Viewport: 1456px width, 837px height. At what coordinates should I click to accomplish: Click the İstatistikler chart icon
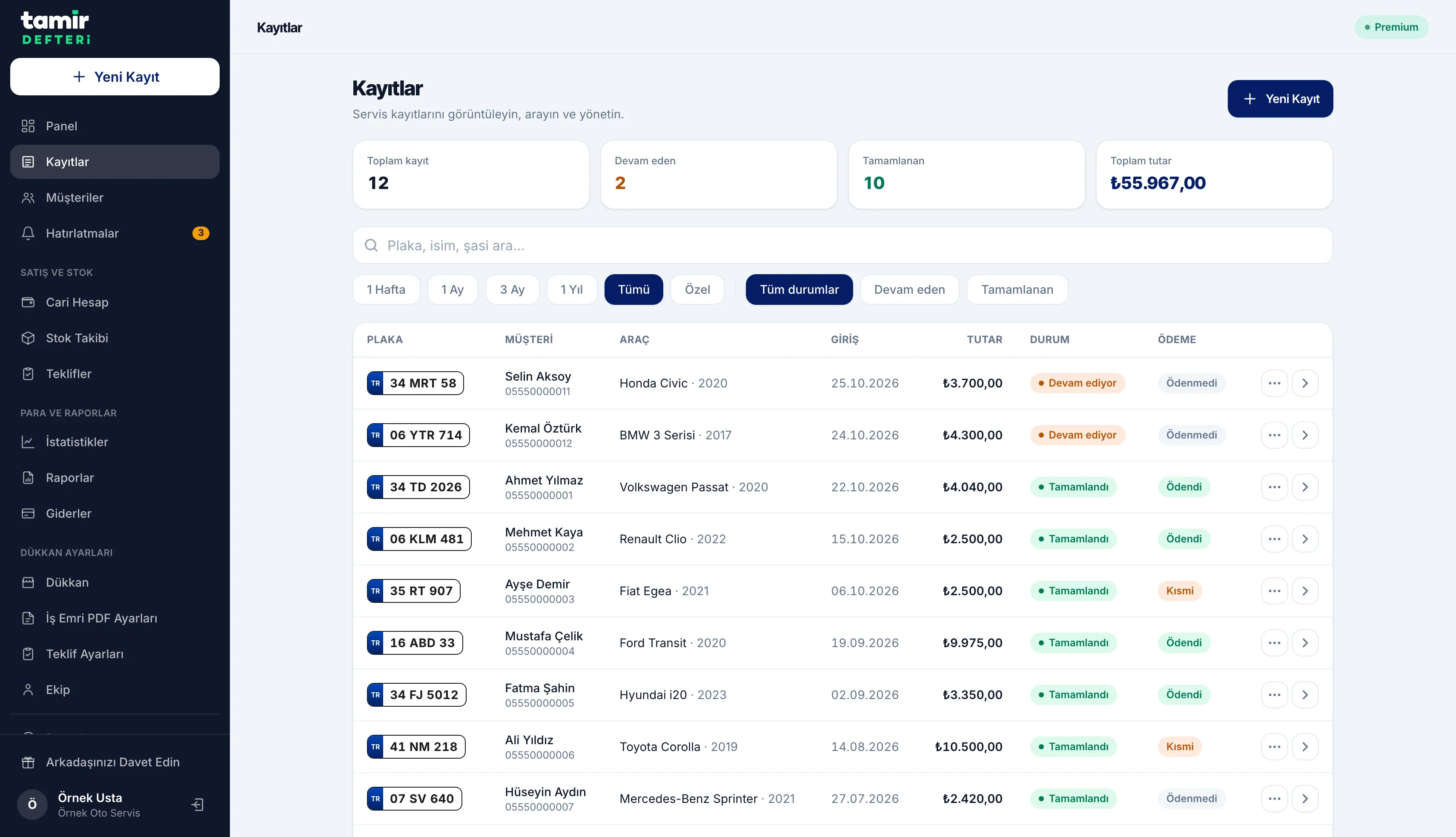tap(28, 442)
